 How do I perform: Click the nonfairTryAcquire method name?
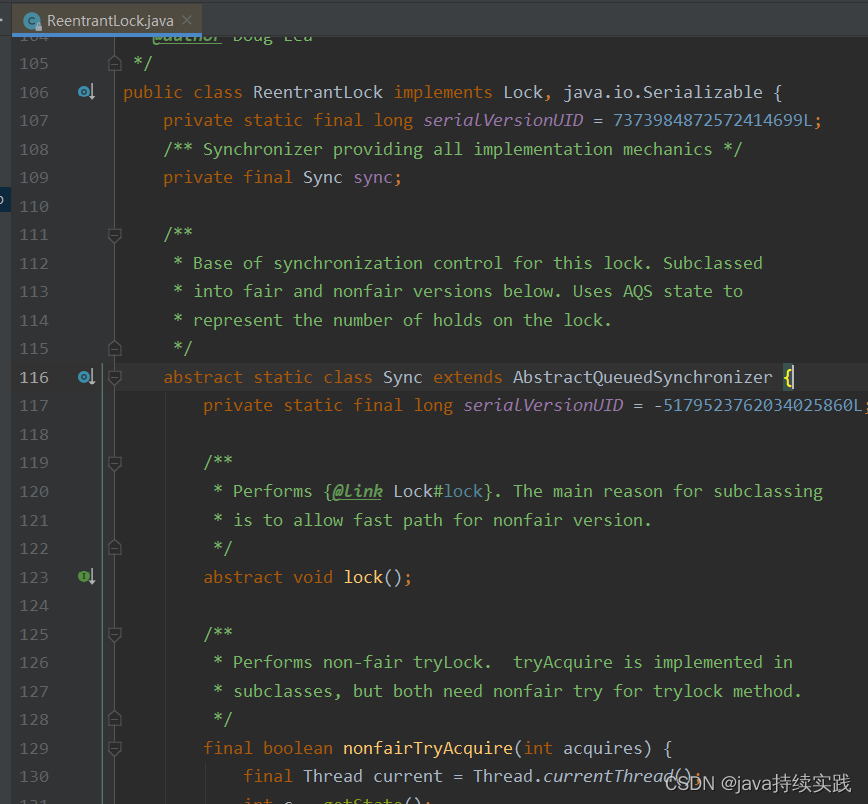click(428, 748)
